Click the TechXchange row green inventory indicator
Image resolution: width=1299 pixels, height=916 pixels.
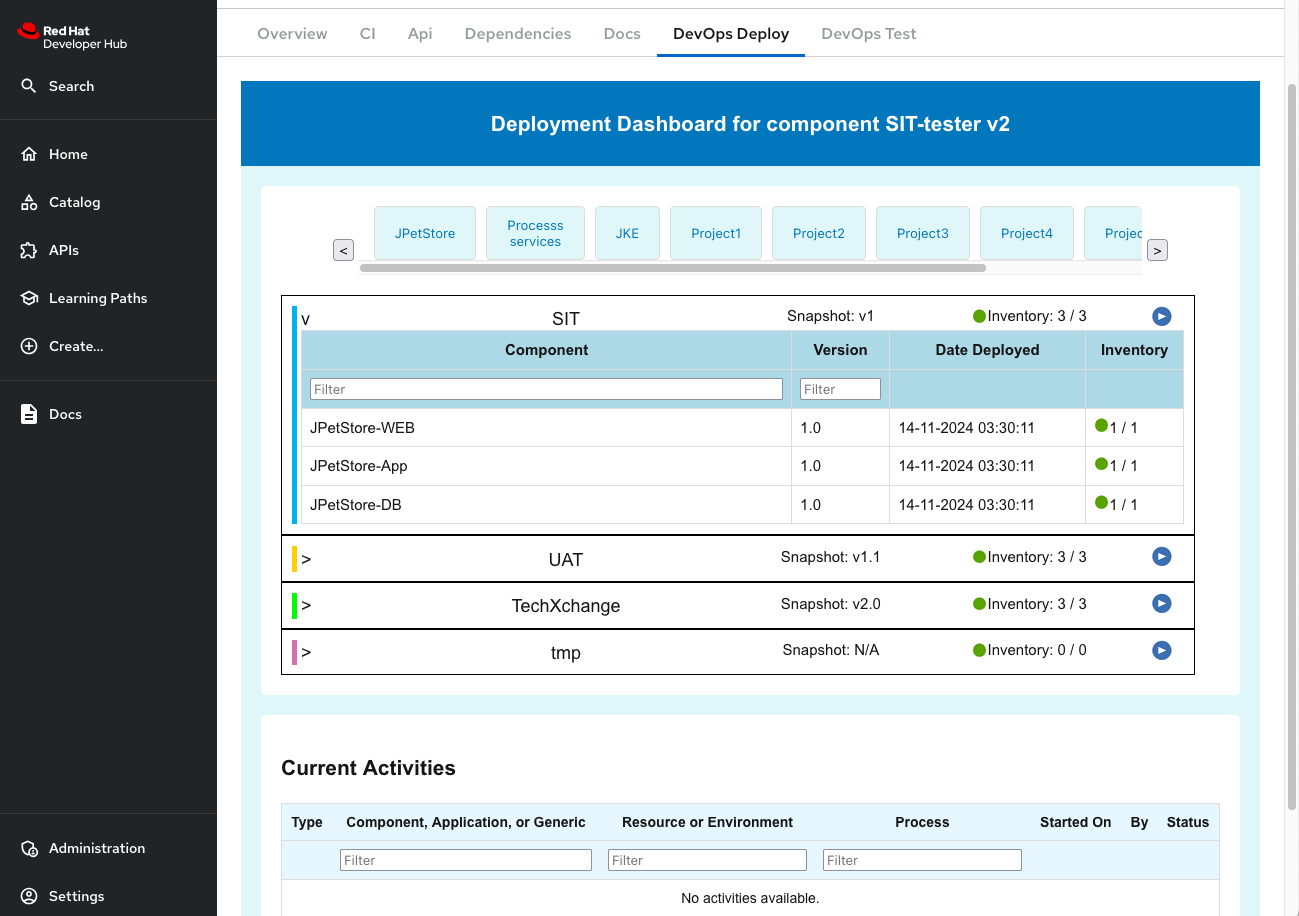click(x=979, y=604)
